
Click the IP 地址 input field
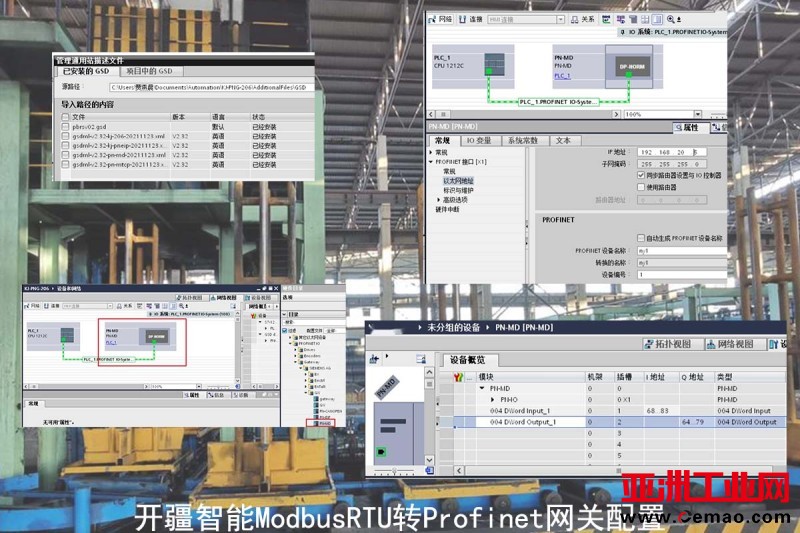point(671,152)
